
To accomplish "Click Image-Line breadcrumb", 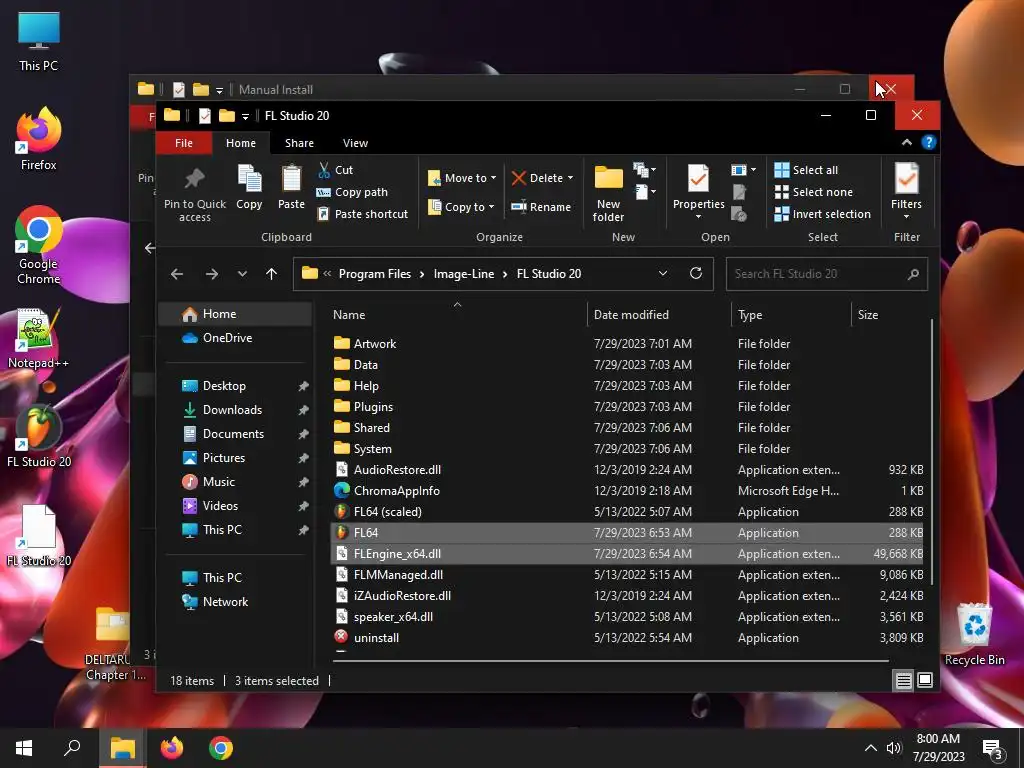I will click(464, 274).
